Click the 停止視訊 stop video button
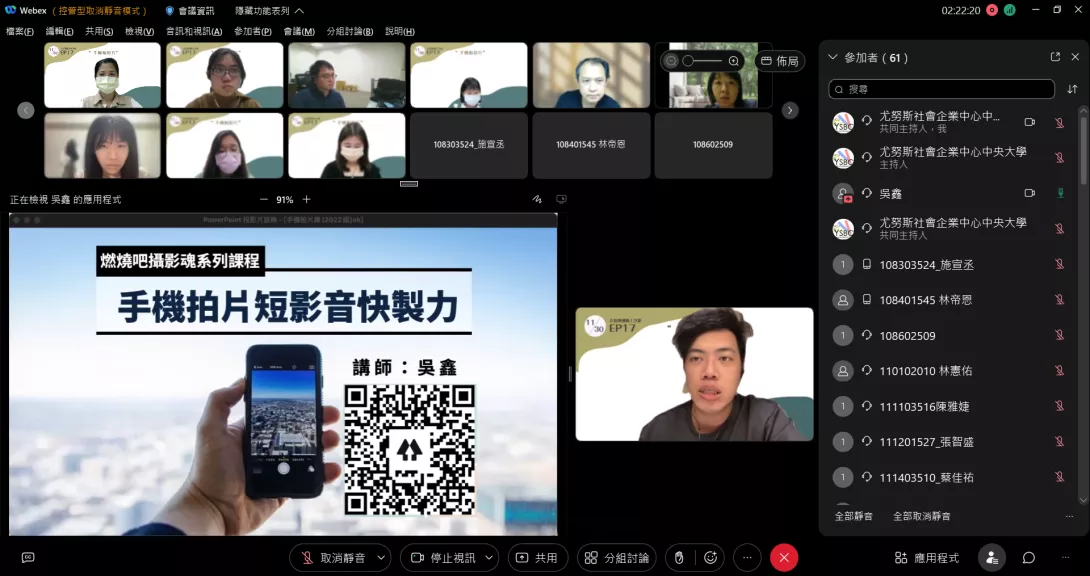The image size is (1090, 576). (444, 557)
